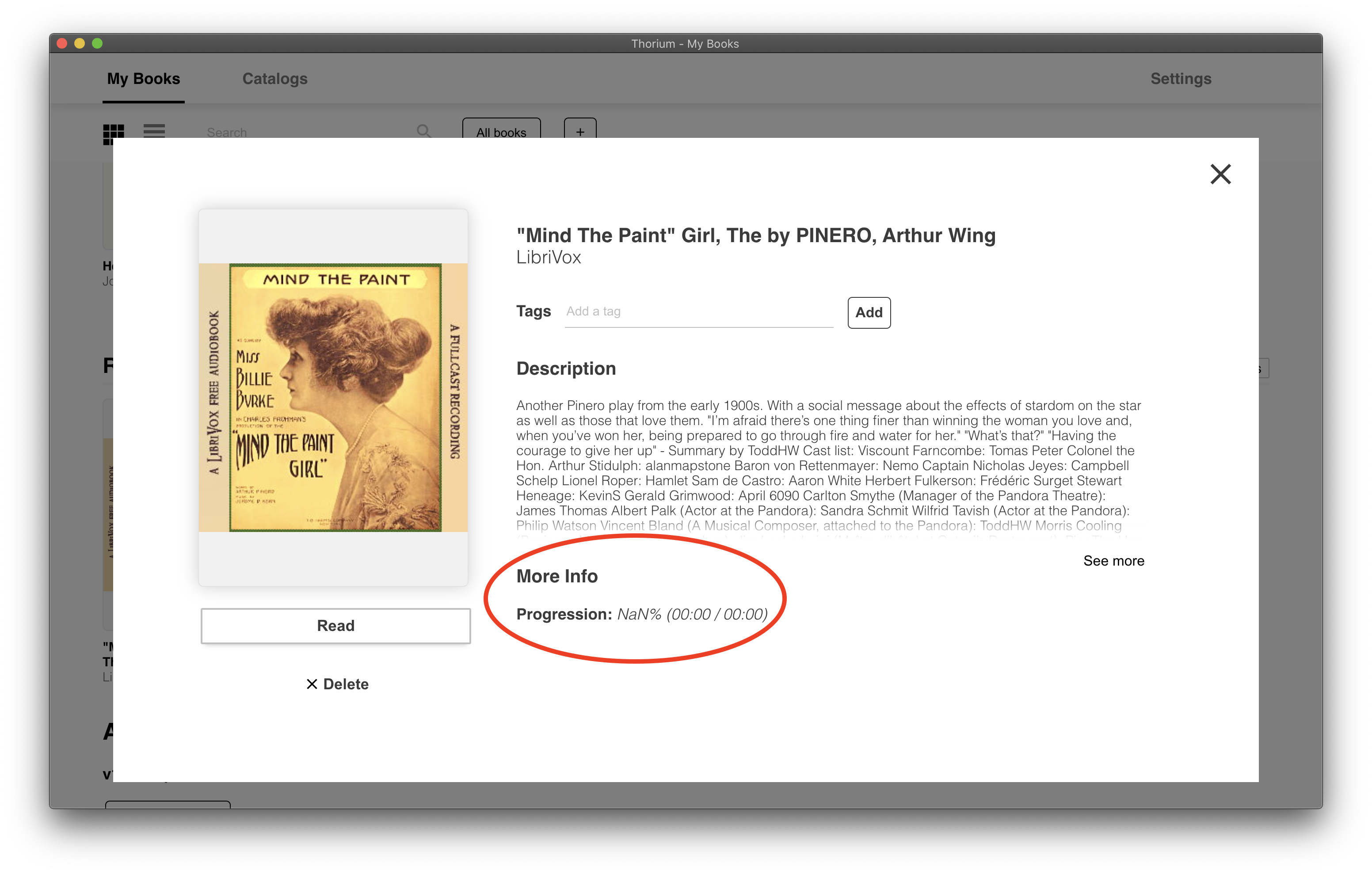Click the search magnifier icon
1372x874 pixels.
423,132
